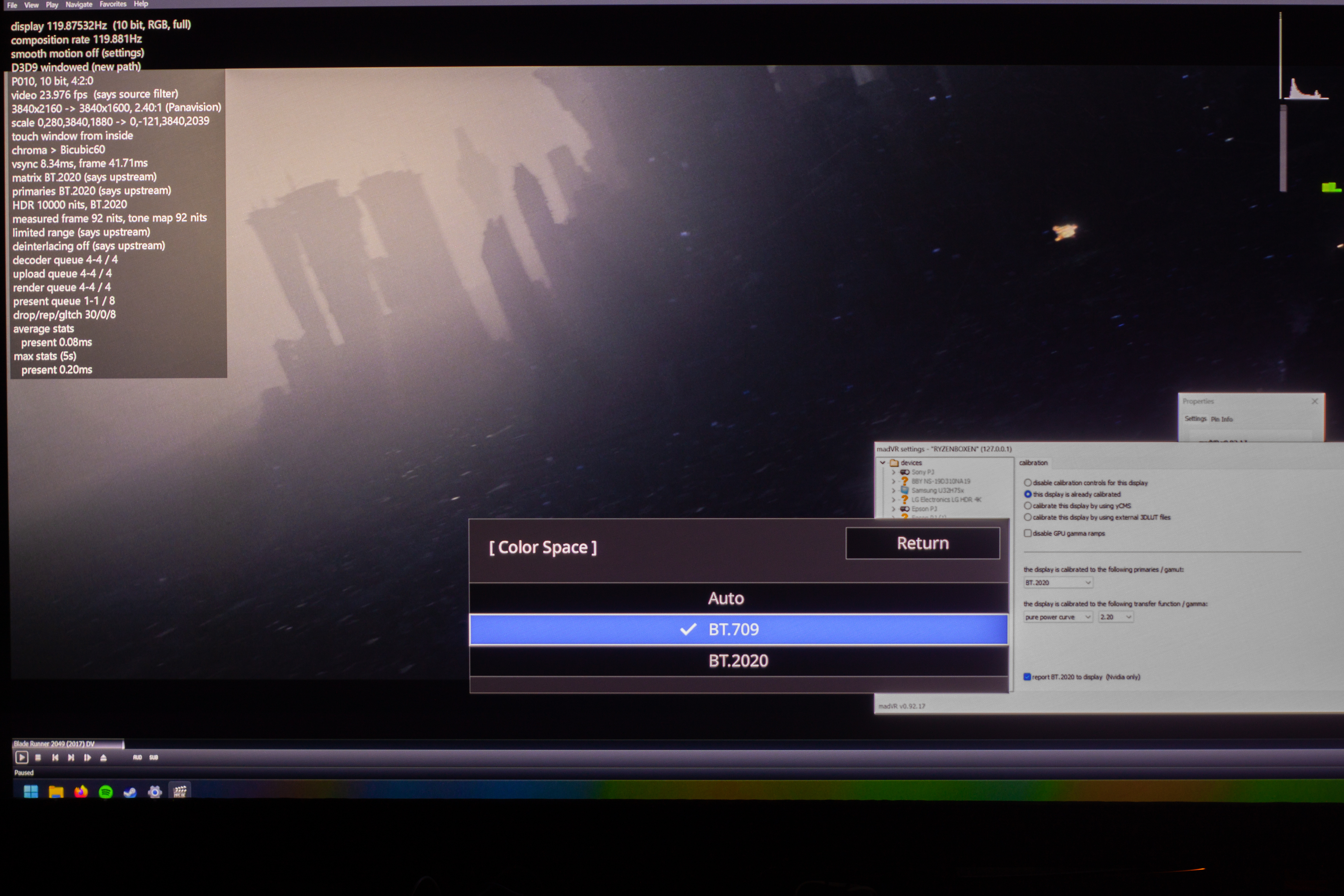Click the Next track icon

[72, 758]
